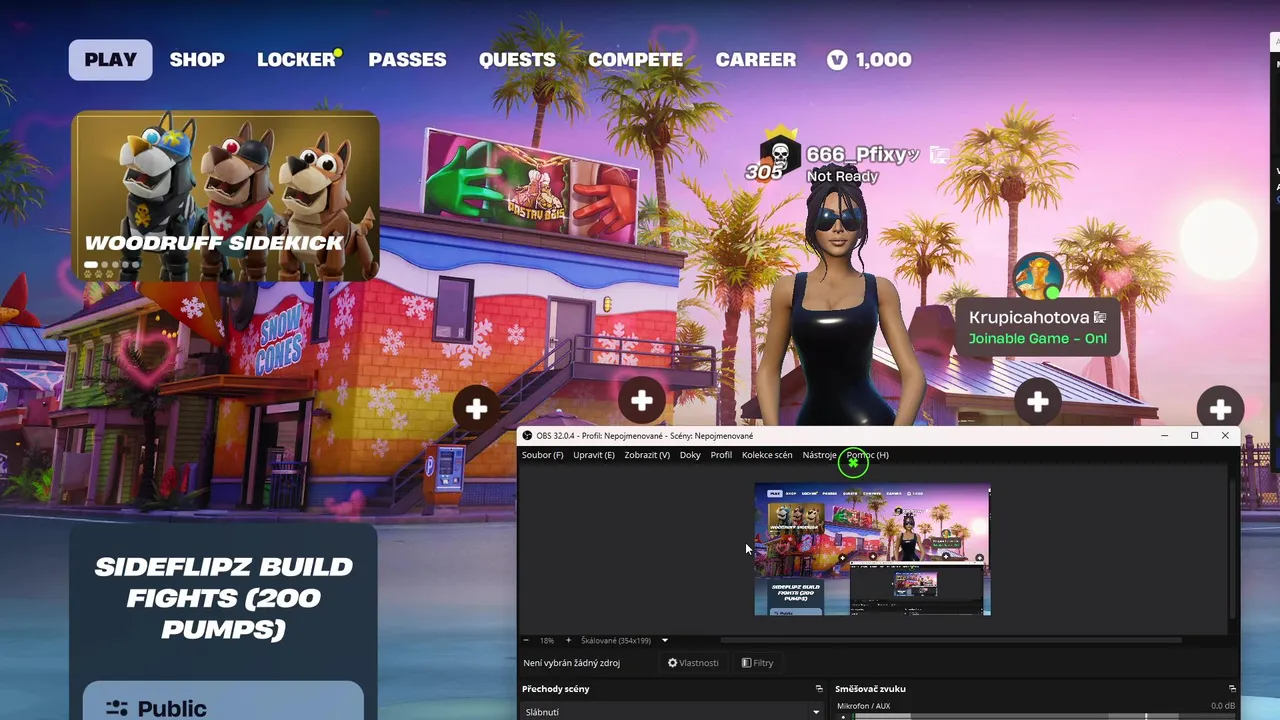Open the Profil menu in OBS

pos(721,455)
